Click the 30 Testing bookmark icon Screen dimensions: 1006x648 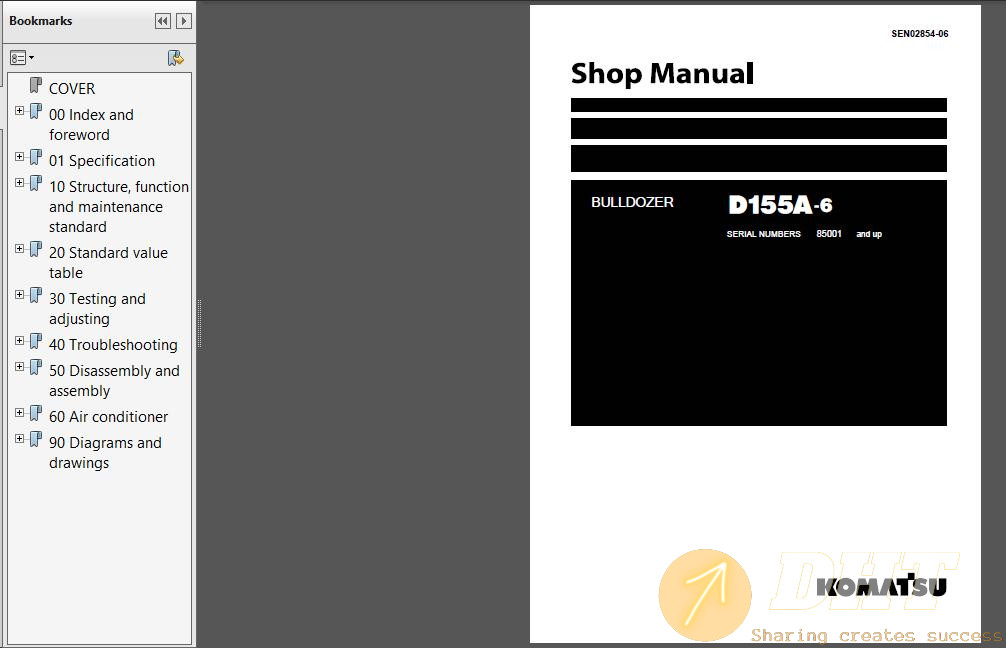(36, 296)
